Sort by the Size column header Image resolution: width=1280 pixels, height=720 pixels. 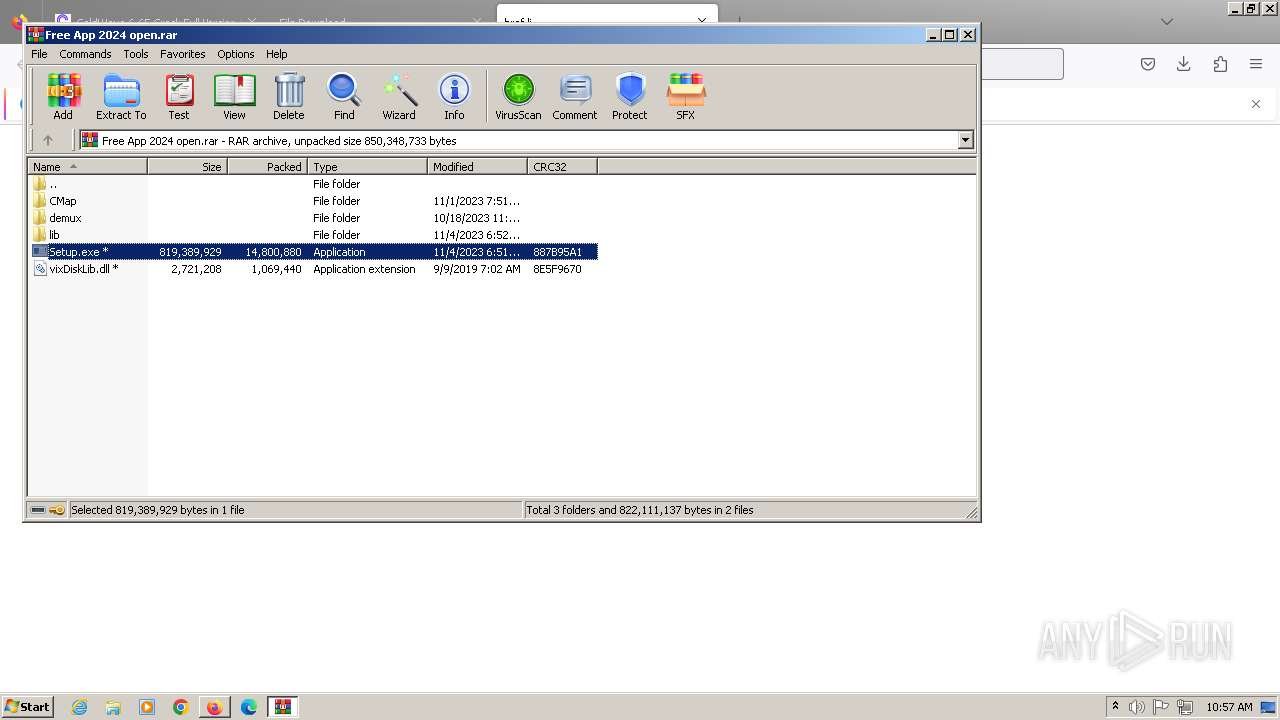point(188,167)
